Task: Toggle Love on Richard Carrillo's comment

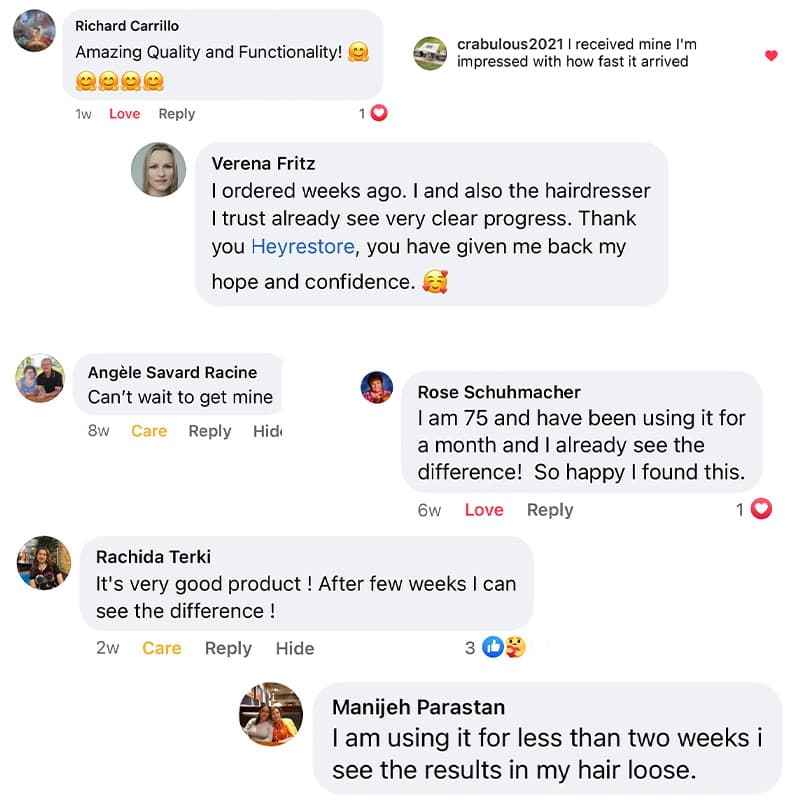Action: 124,114
